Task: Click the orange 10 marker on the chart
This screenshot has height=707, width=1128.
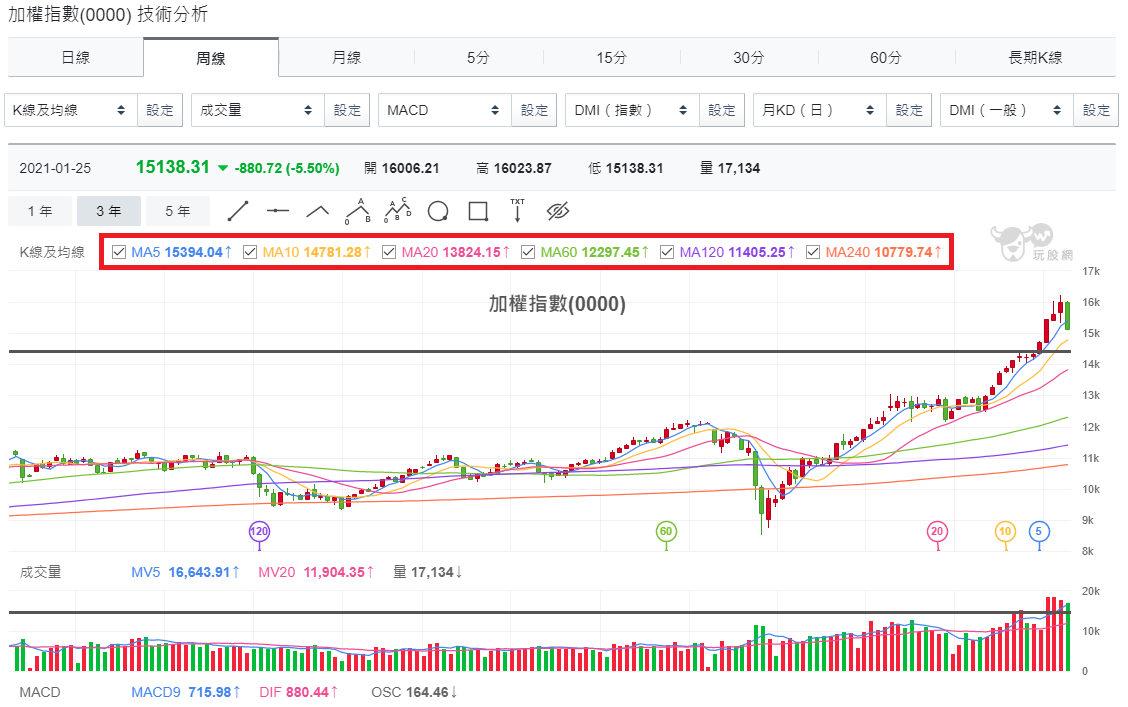Action: tap(1005, 532)
